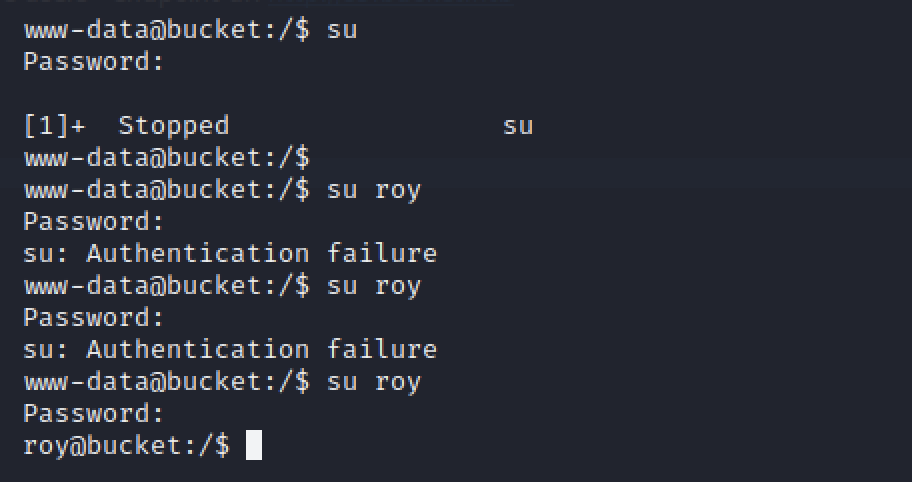Click the su command name right of Stopped
Viewport: 912px width, 482px height.
[x=518, y=126]
